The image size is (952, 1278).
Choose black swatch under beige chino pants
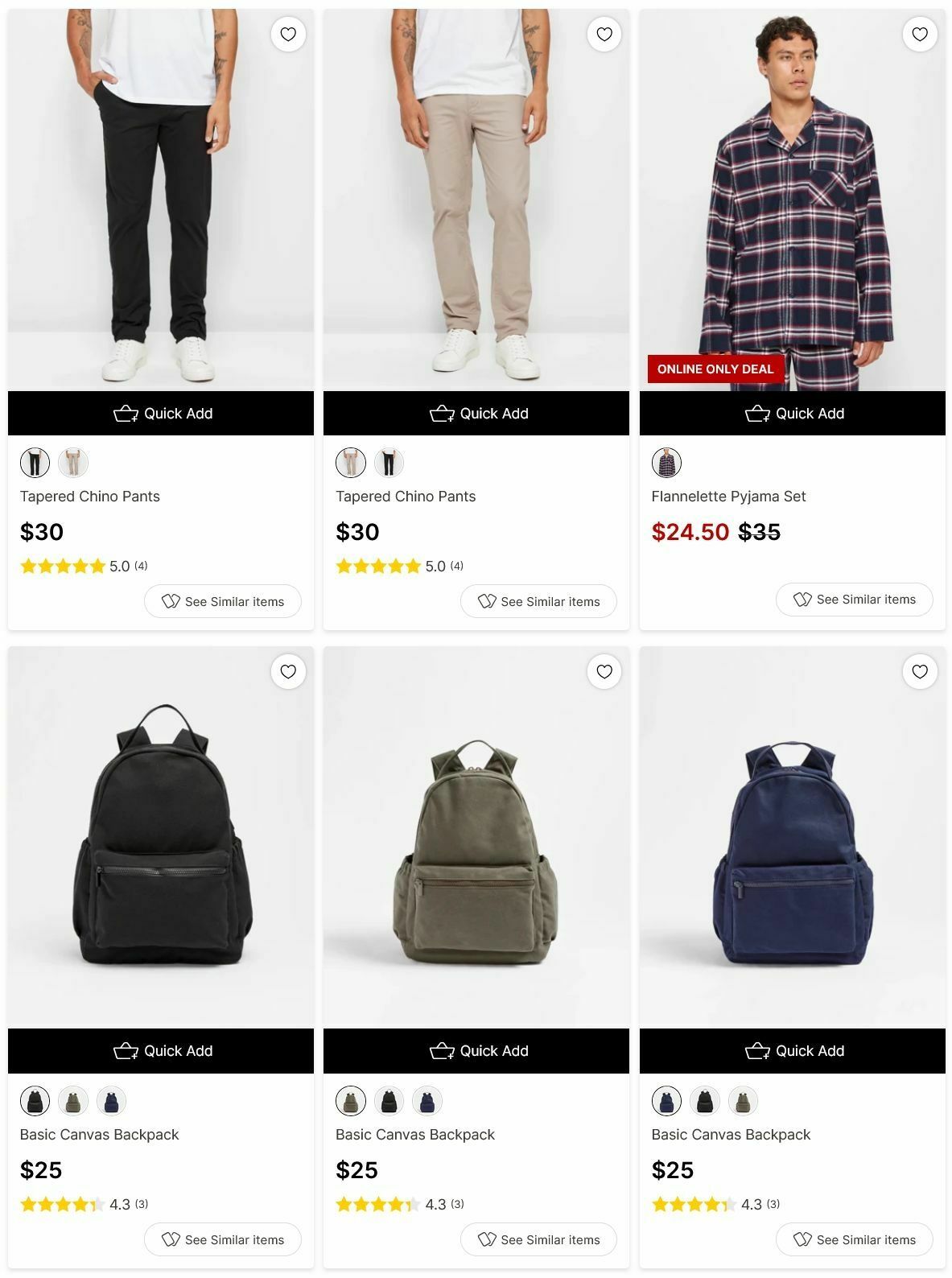point(389,463)
